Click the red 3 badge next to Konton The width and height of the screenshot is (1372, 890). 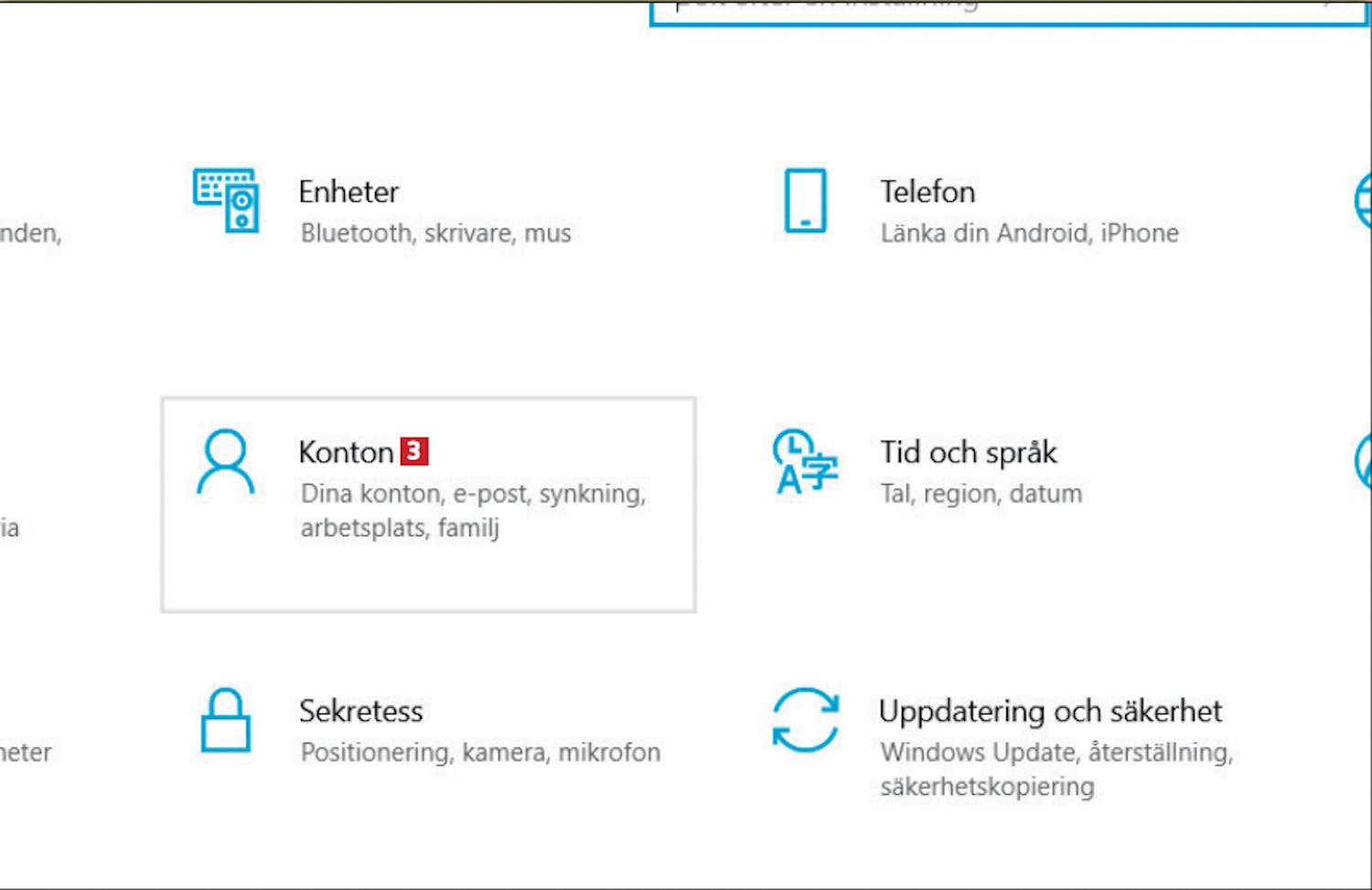coord(414,451)
